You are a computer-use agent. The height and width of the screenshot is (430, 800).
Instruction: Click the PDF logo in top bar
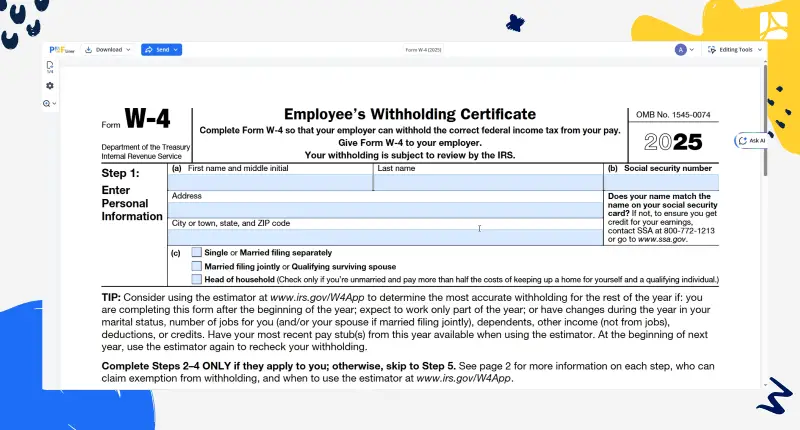tap(62, 49)
